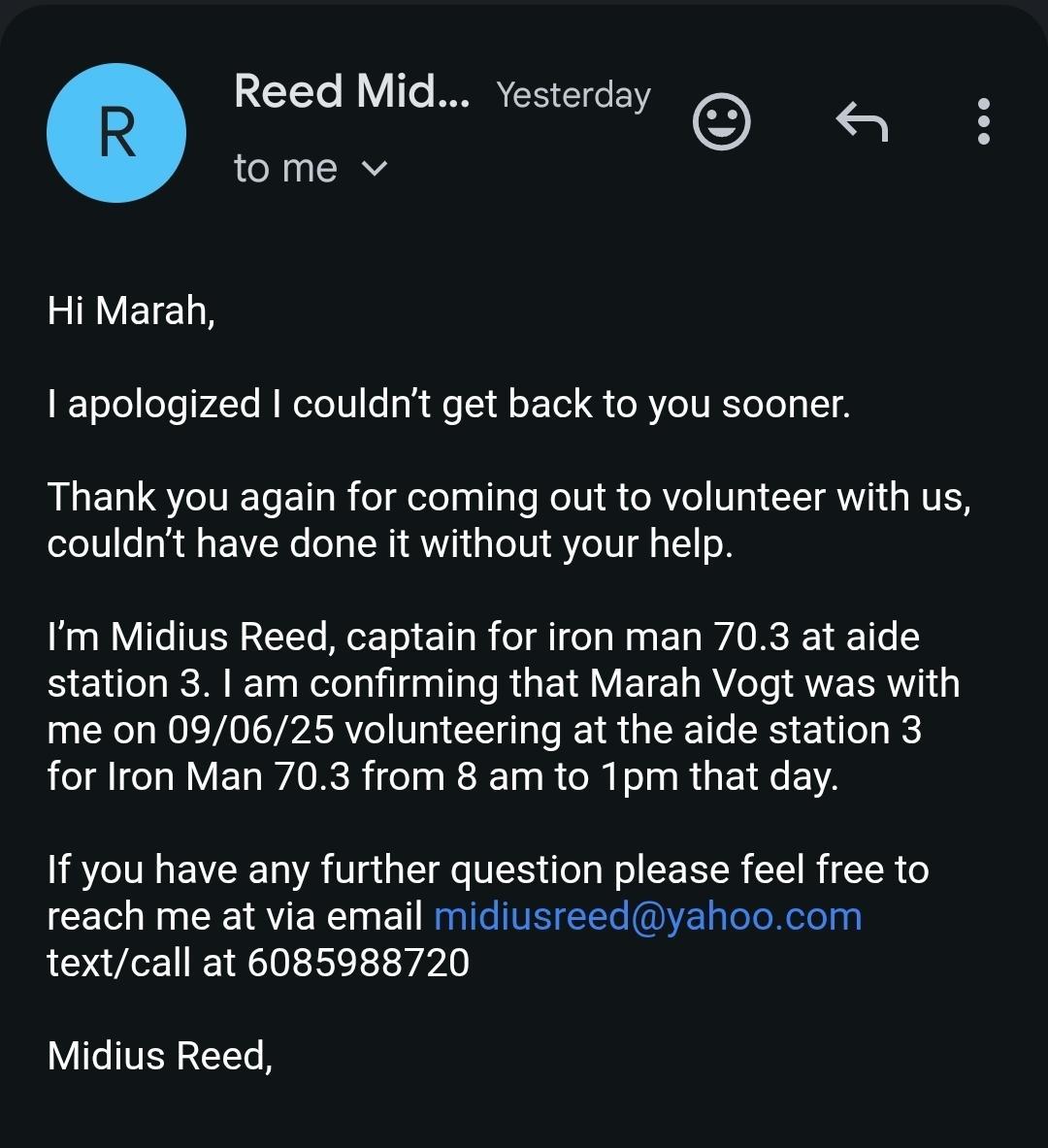The width and height of the screenshot is (1048, 1148).
Task: Tap the 'to me' recipient label
Action: [285, 169]
